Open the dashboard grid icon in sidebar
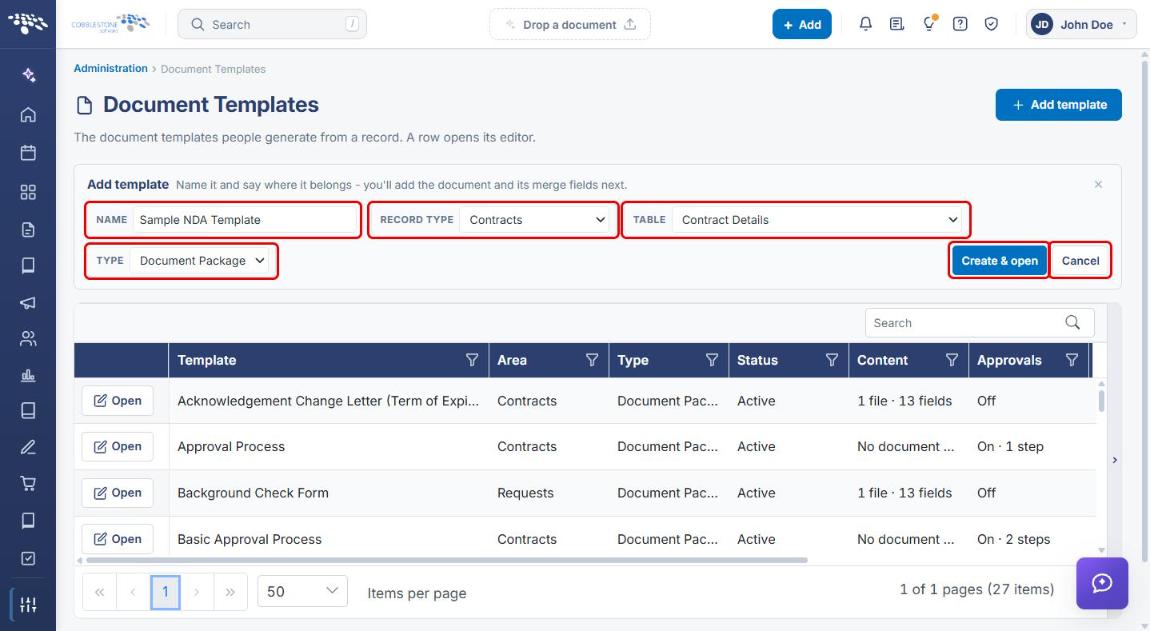The height and width of the screenshot is (631, 1150). click(28, 192)
